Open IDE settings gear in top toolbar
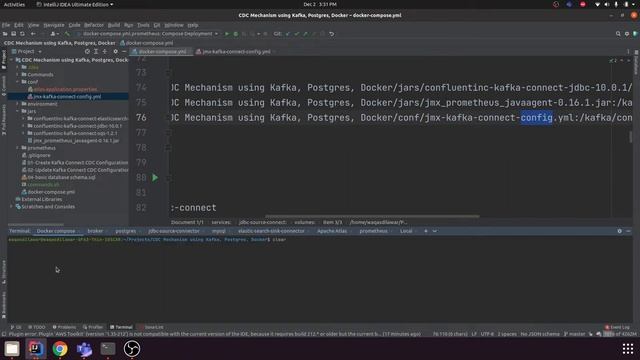This screenshot has height=360, width=640. coord(627,34)
